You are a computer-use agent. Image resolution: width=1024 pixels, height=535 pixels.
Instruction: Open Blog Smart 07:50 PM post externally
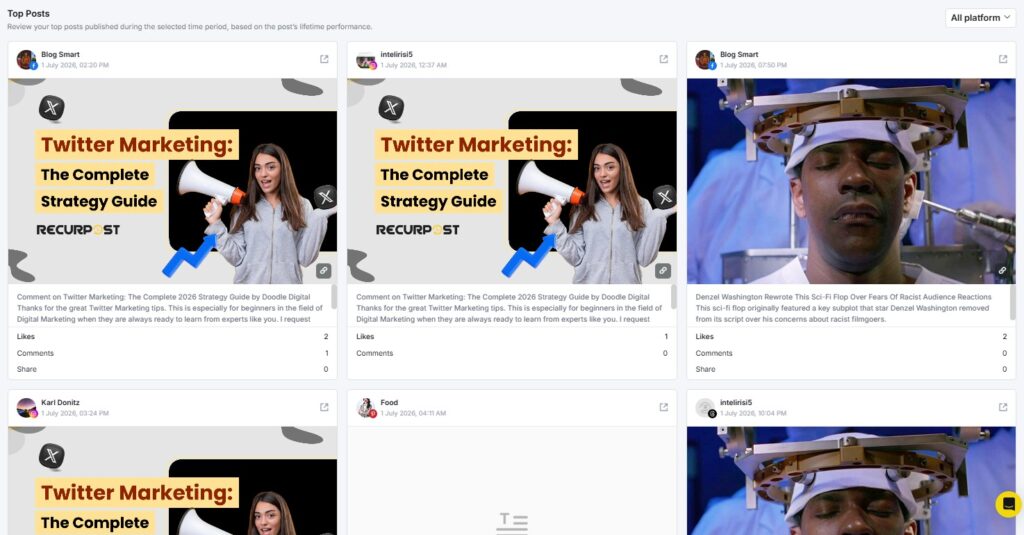1002,59
